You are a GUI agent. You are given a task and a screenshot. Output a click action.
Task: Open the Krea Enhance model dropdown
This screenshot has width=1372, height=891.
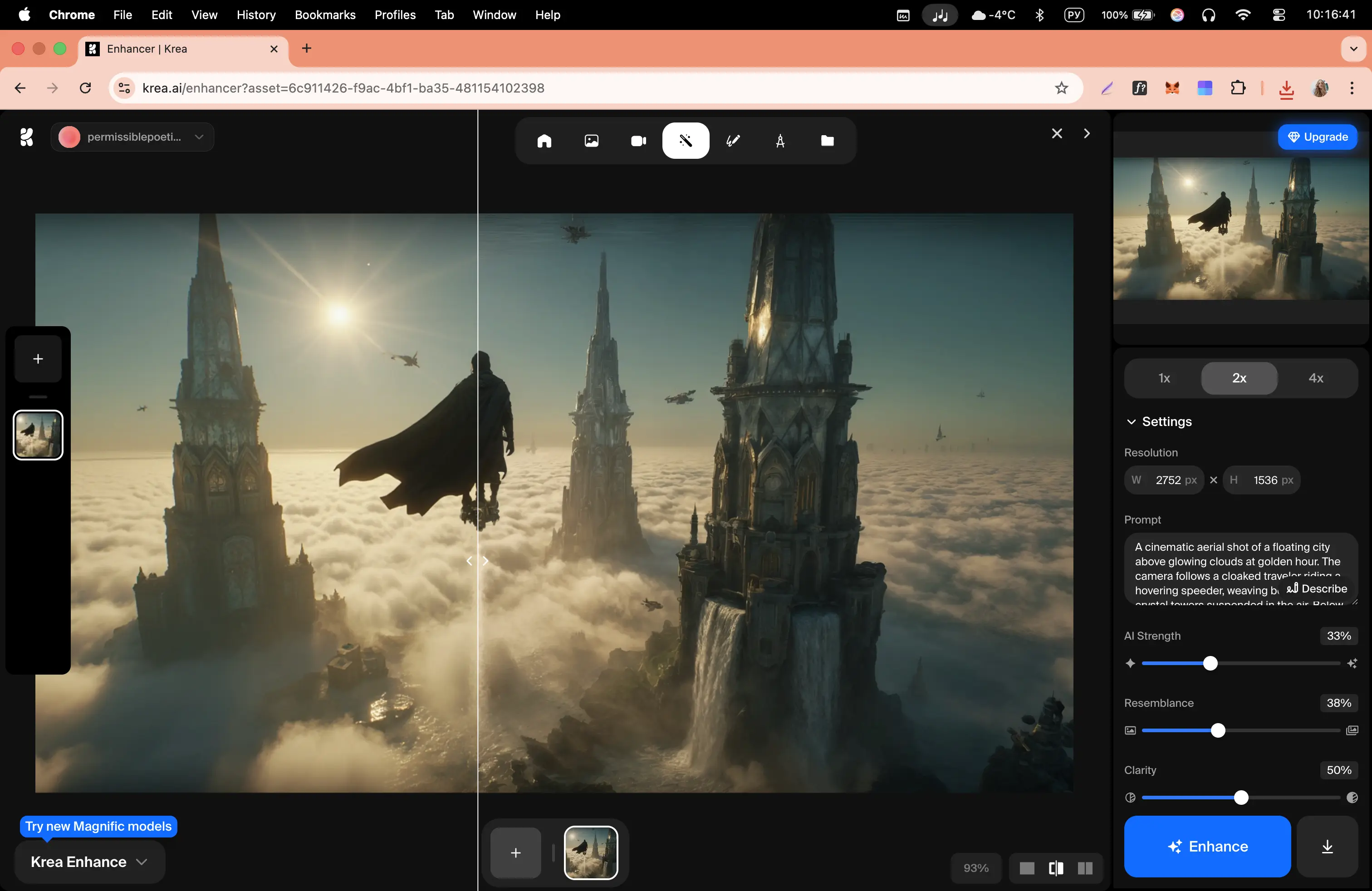[x=89, y=862]
